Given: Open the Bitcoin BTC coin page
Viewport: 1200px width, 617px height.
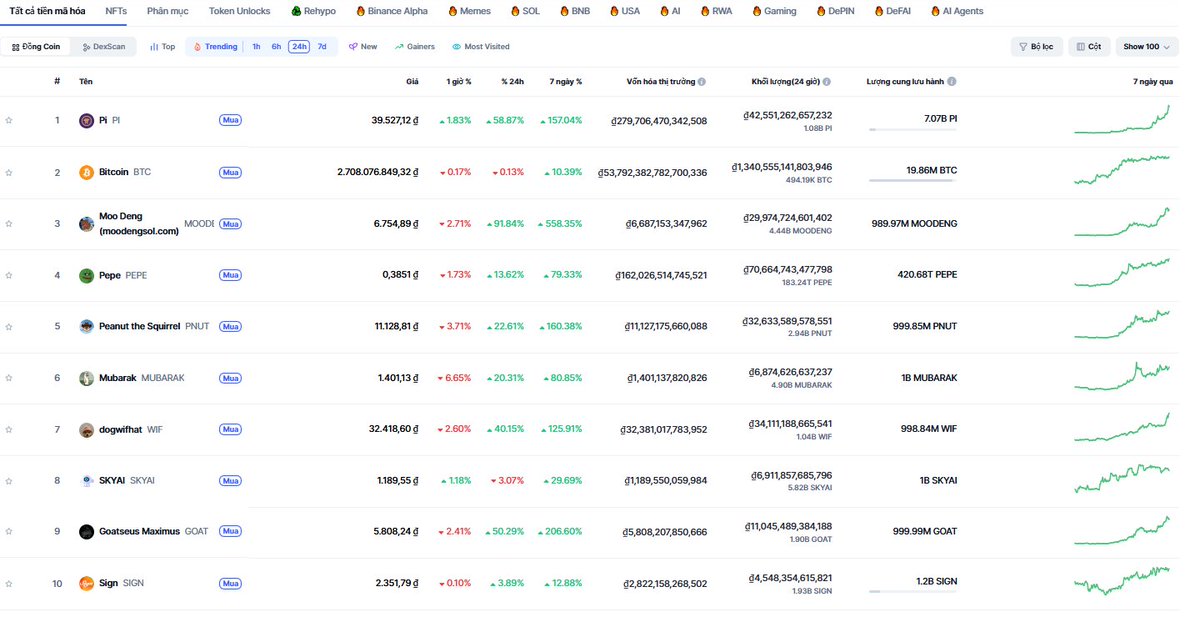Looking at the screenshot, I should [125, 172].
